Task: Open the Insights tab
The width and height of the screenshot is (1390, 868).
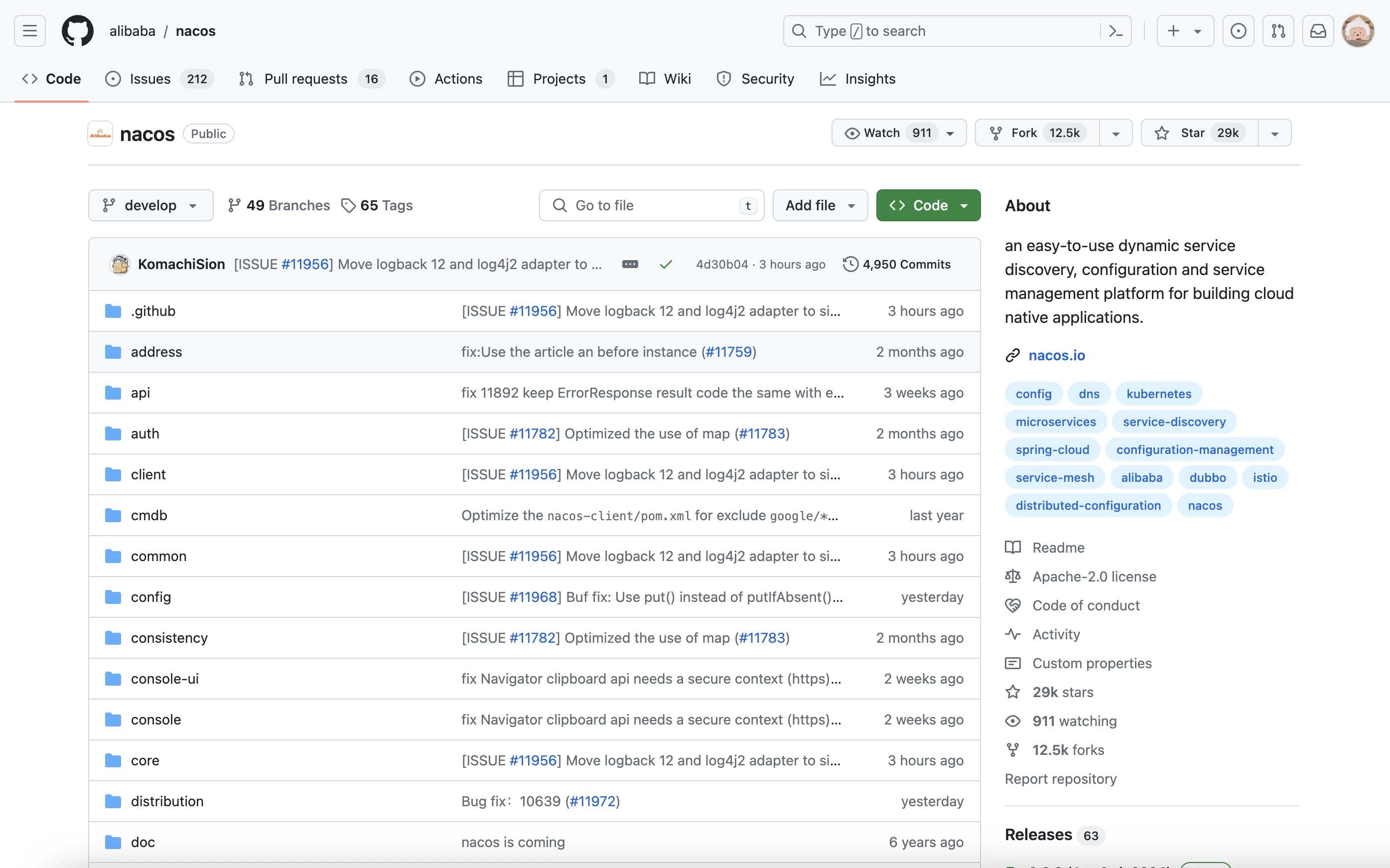Action: pyautogui.click(x=857, y=79)
